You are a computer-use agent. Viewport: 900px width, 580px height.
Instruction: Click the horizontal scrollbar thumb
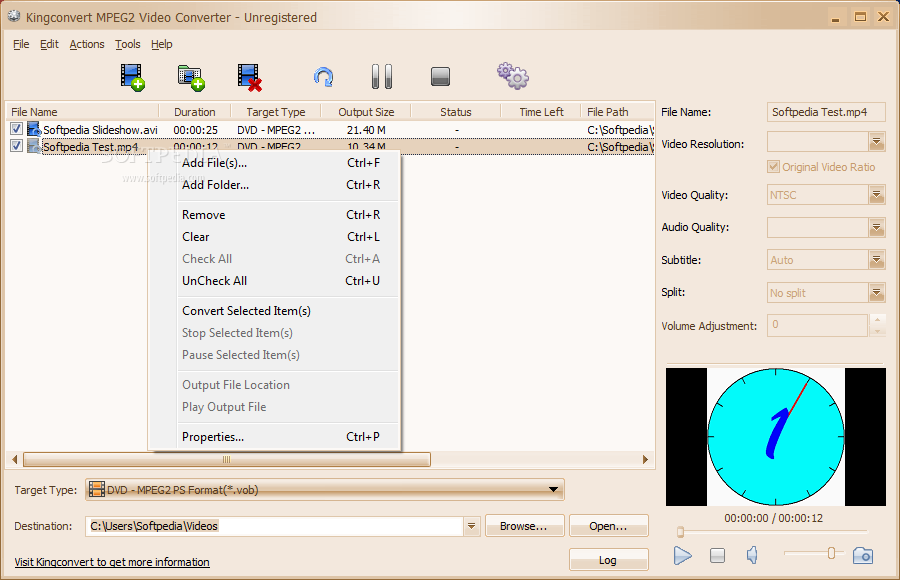(227, 459)
